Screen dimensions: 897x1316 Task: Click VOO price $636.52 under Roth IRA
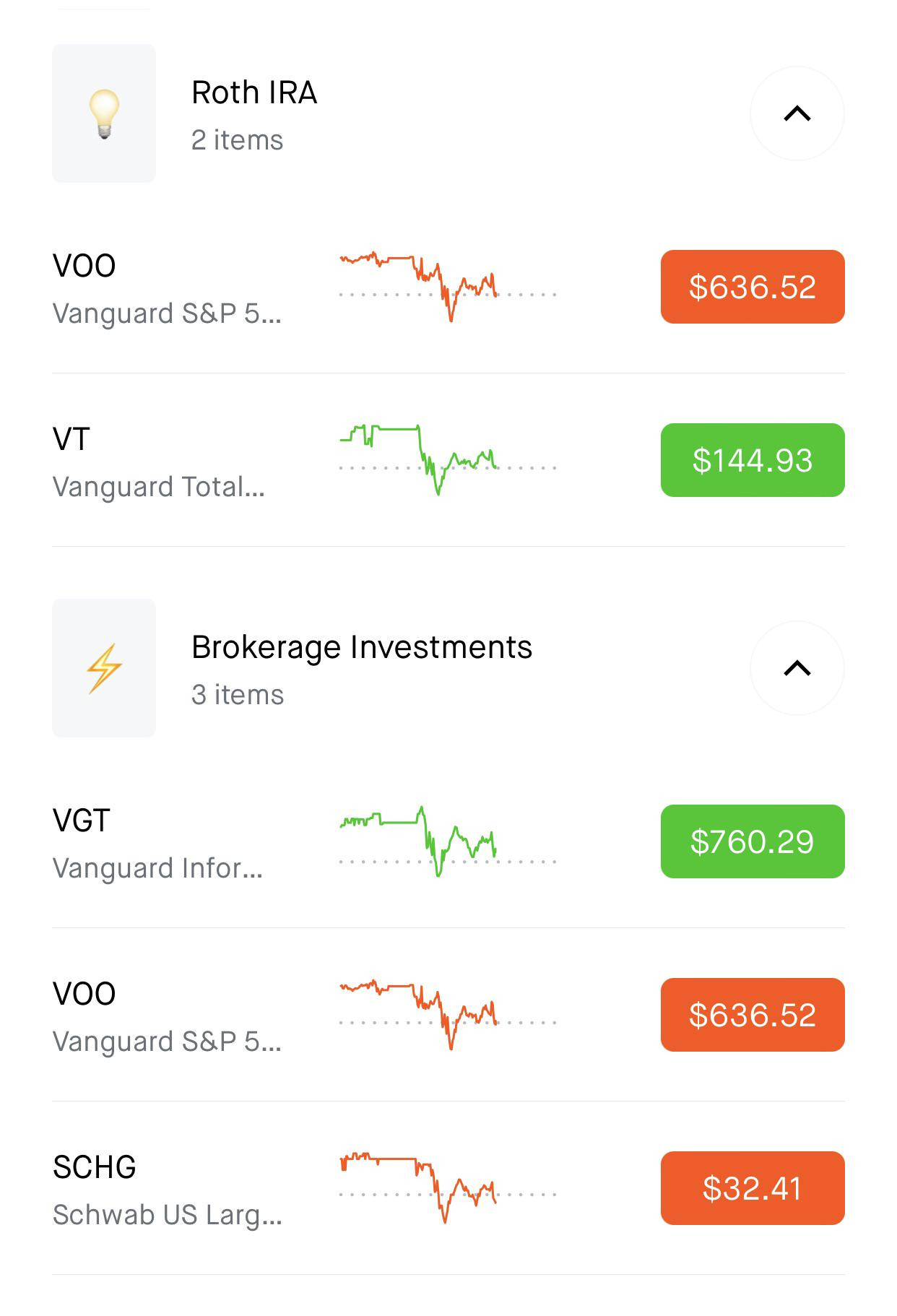753,287
